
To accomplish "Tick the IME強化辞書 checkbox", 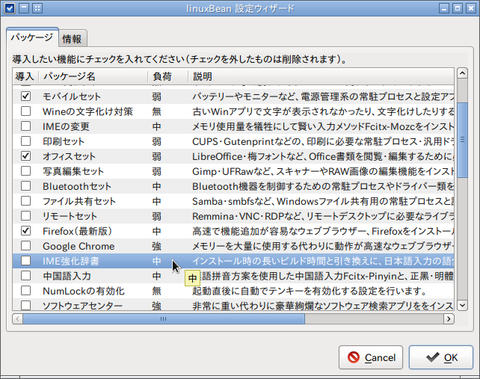I will coord(26,261).
